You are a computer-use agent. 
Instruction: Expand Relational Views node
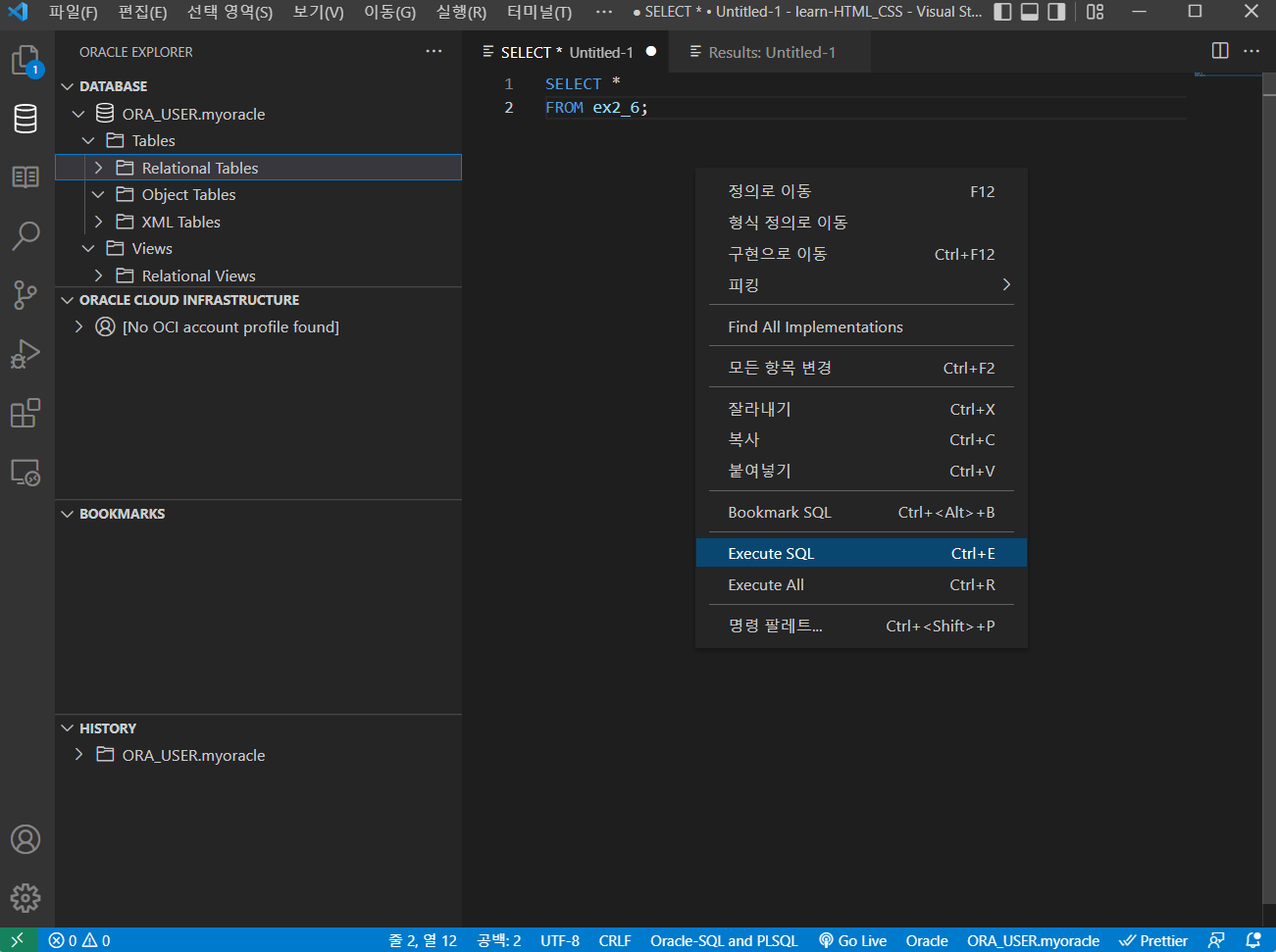(98, 276)
